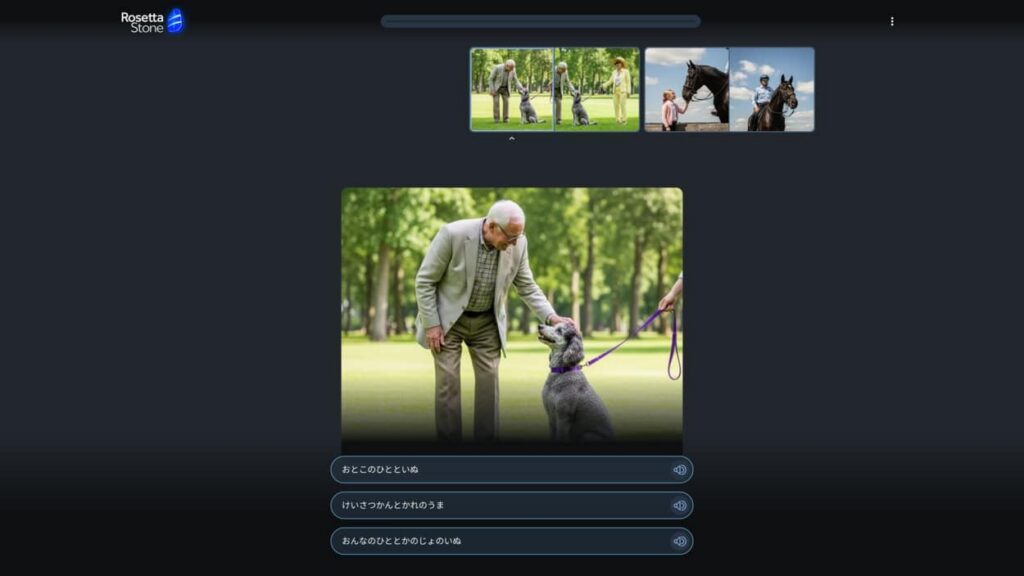1024x576 pixels.
Task: Play audio for けいさつかんとかれのうま
Action: tap(679, 505)
